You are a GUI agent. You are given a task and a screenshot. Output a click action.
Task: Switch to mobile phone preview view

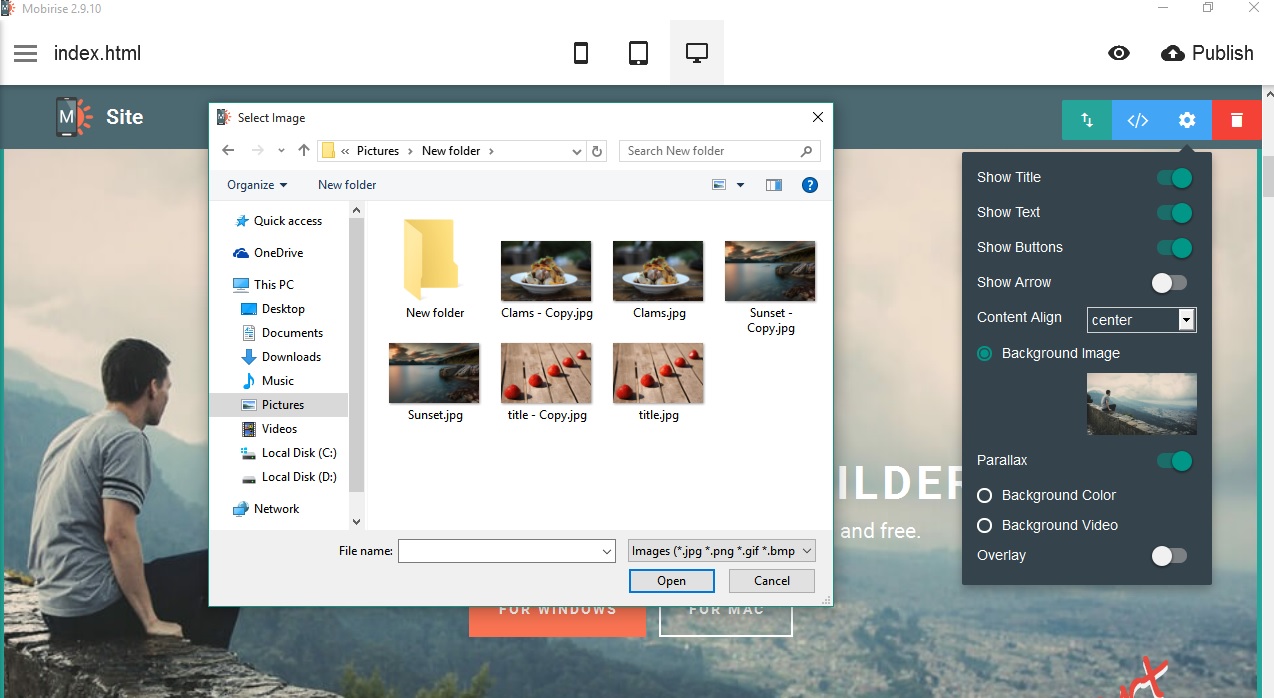point(581,52)
